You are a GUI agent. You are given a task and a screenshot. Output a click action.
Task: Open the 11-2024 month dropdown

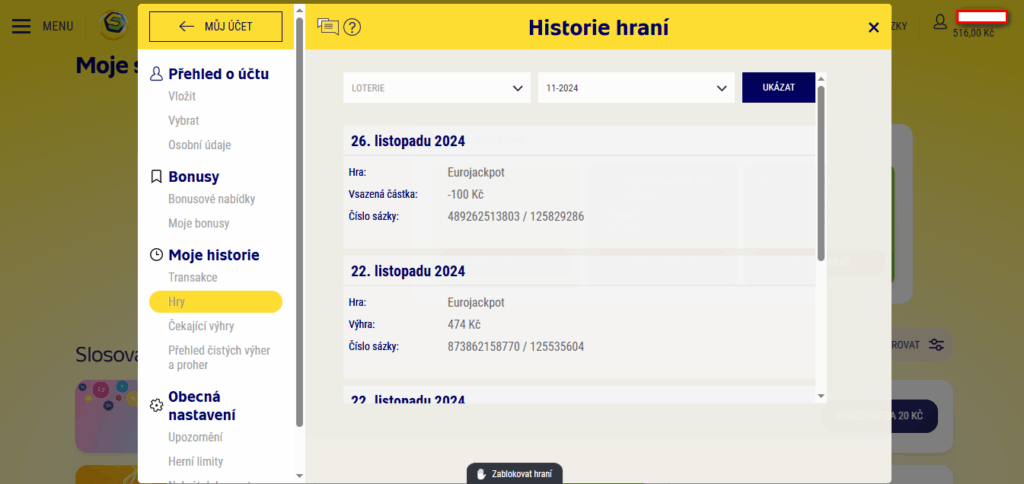(634, 88)
